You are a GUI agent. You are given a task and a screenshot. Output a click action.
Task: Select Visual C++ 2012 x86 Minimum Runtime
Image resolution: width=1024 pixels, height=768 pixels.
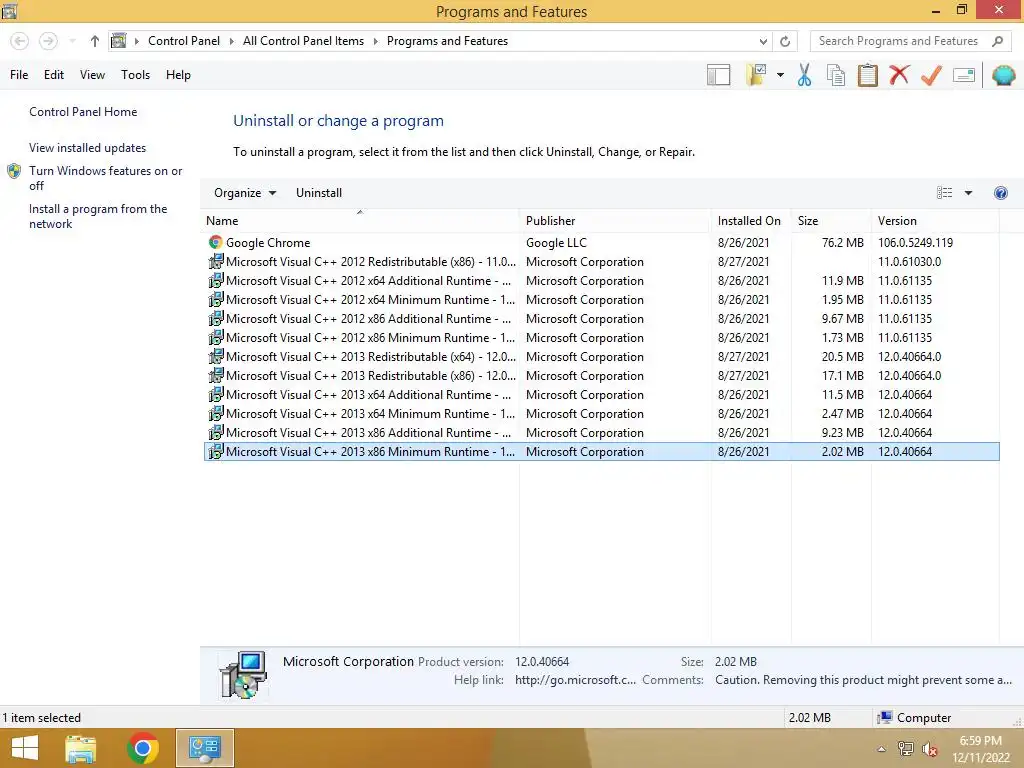[x=601, y=338]
